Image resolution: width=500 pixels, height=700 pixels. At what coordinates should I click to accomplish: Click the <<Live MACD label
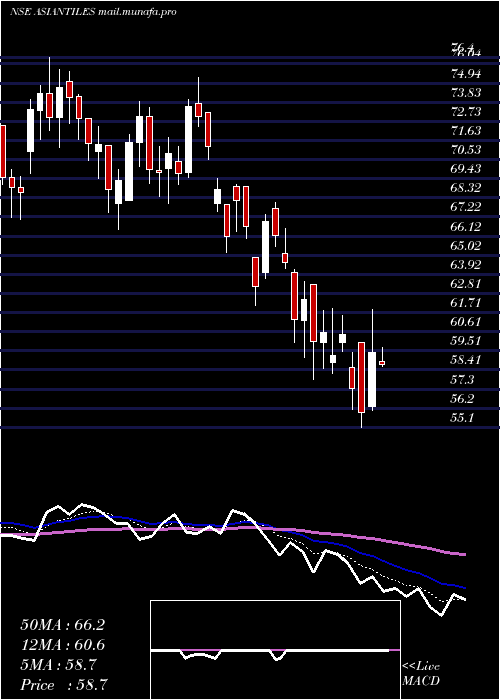coord(421,674)
